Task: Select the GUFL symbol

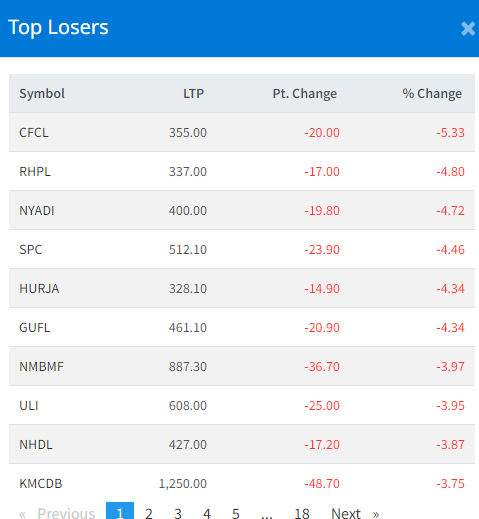Action: (x=35, y=328)
